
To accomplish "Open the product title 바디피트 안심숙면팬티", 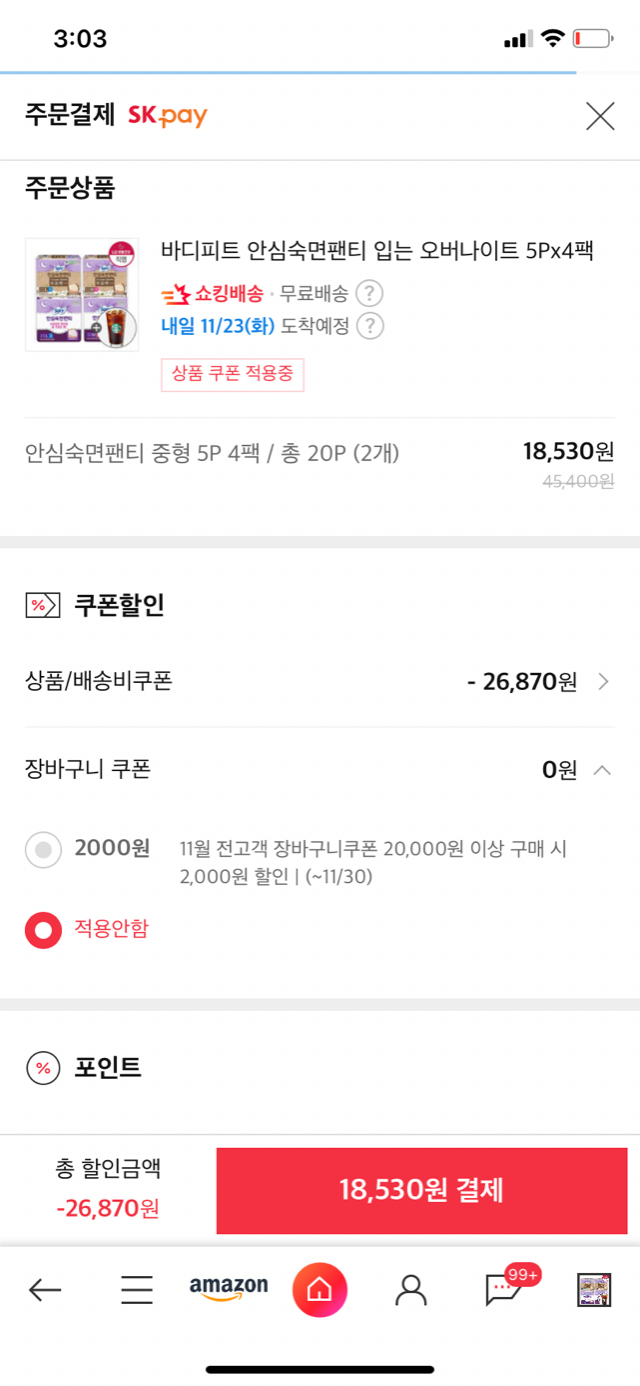I will (377, 251).
